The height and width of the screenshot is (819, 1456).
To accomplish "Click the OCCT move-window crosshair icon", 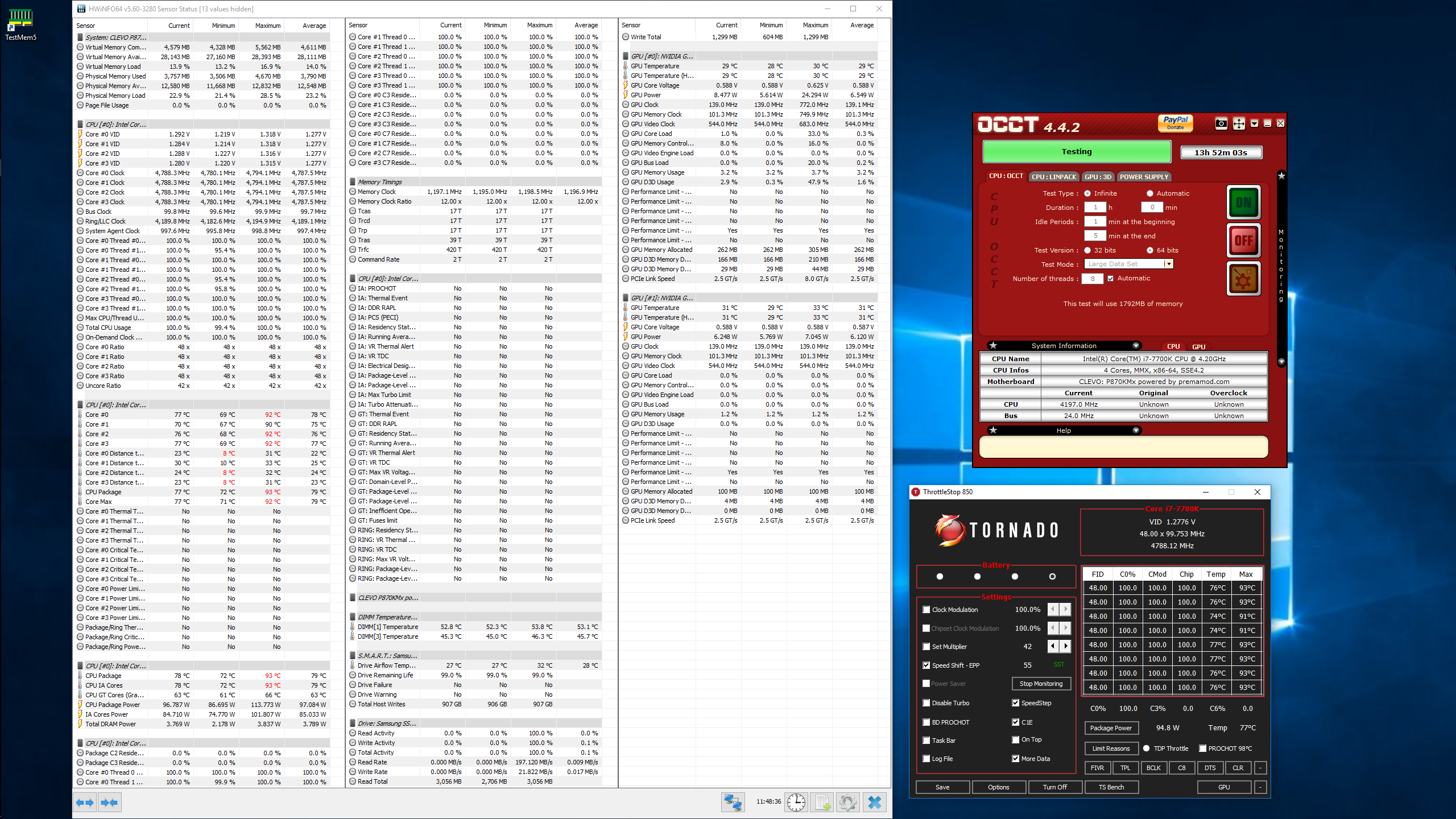I will pyautogui.click(x=1238, y=123).
